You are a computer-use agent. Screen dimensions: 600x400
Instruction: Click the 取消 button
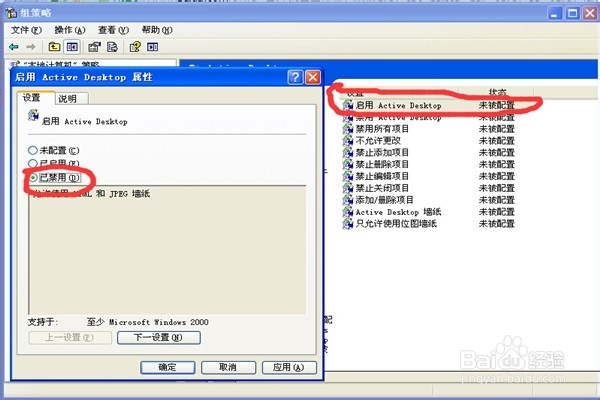tap(228, 367)
